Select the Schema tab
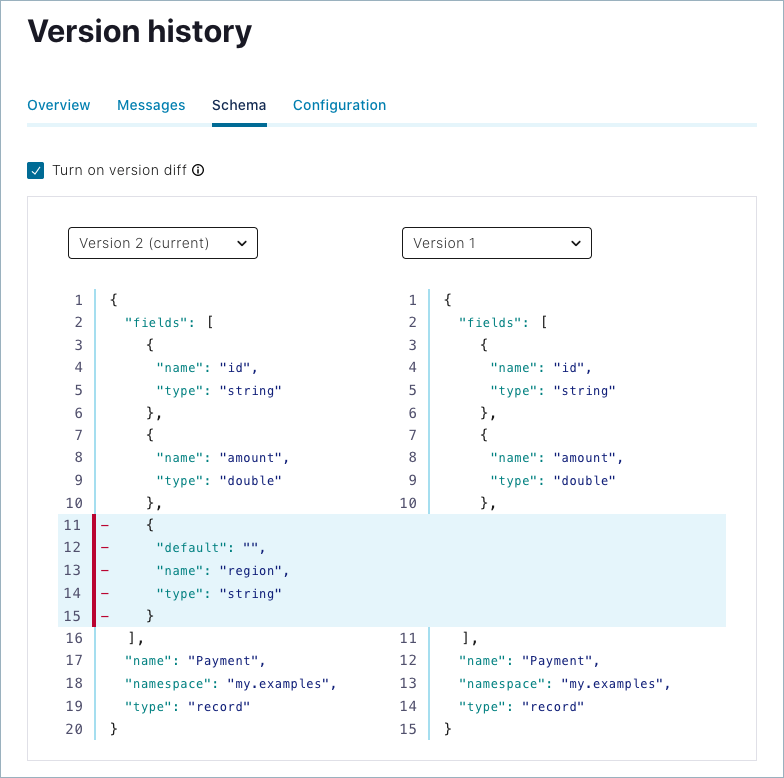 click(x=239, y=105)
